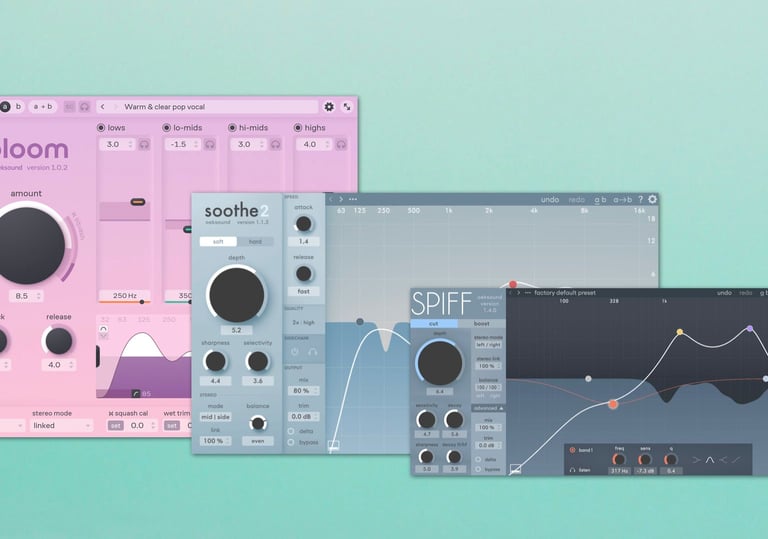Image resolution: width=768 pixels, height=539 pixels.
Task: Click spiff large depth knob
Action: tap(439, 363)
